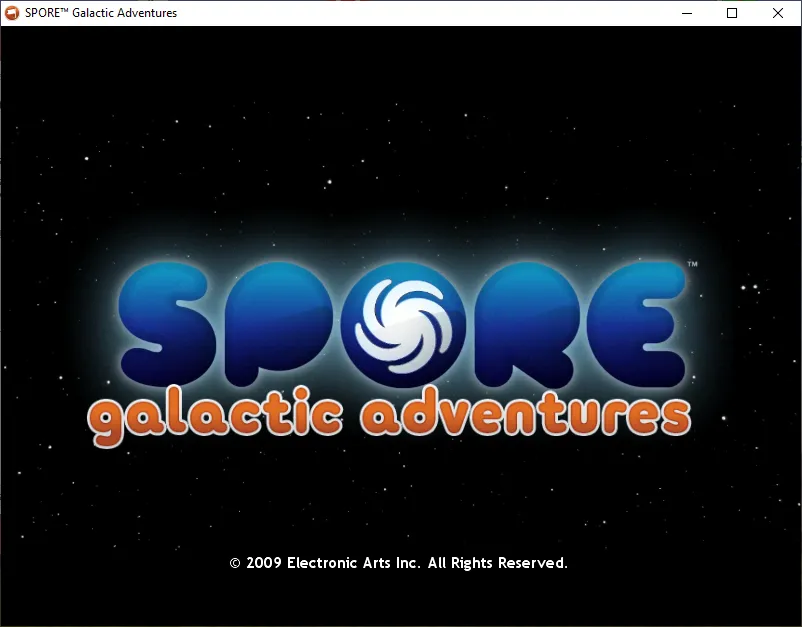The image size is (802, 627).
Task: Minimize the SPORE Galactic Adventures window
Action: coord(687,13)
